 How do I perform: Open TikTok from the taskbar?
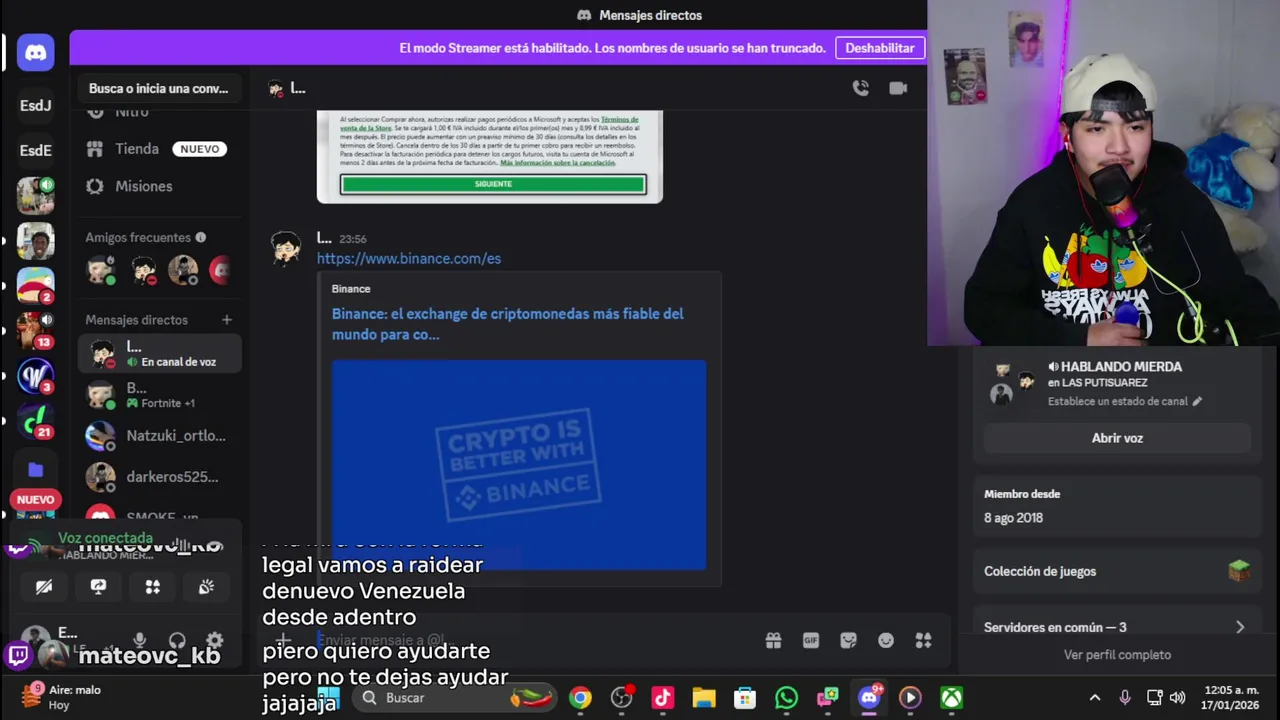point(662,698)
